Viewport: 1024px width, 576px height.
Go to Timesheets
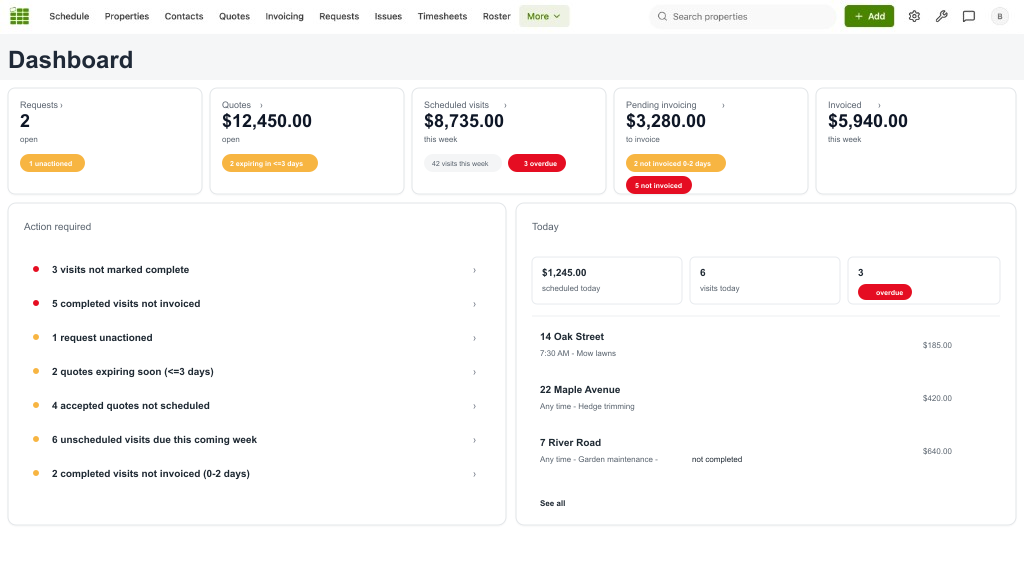coord(442,16)
